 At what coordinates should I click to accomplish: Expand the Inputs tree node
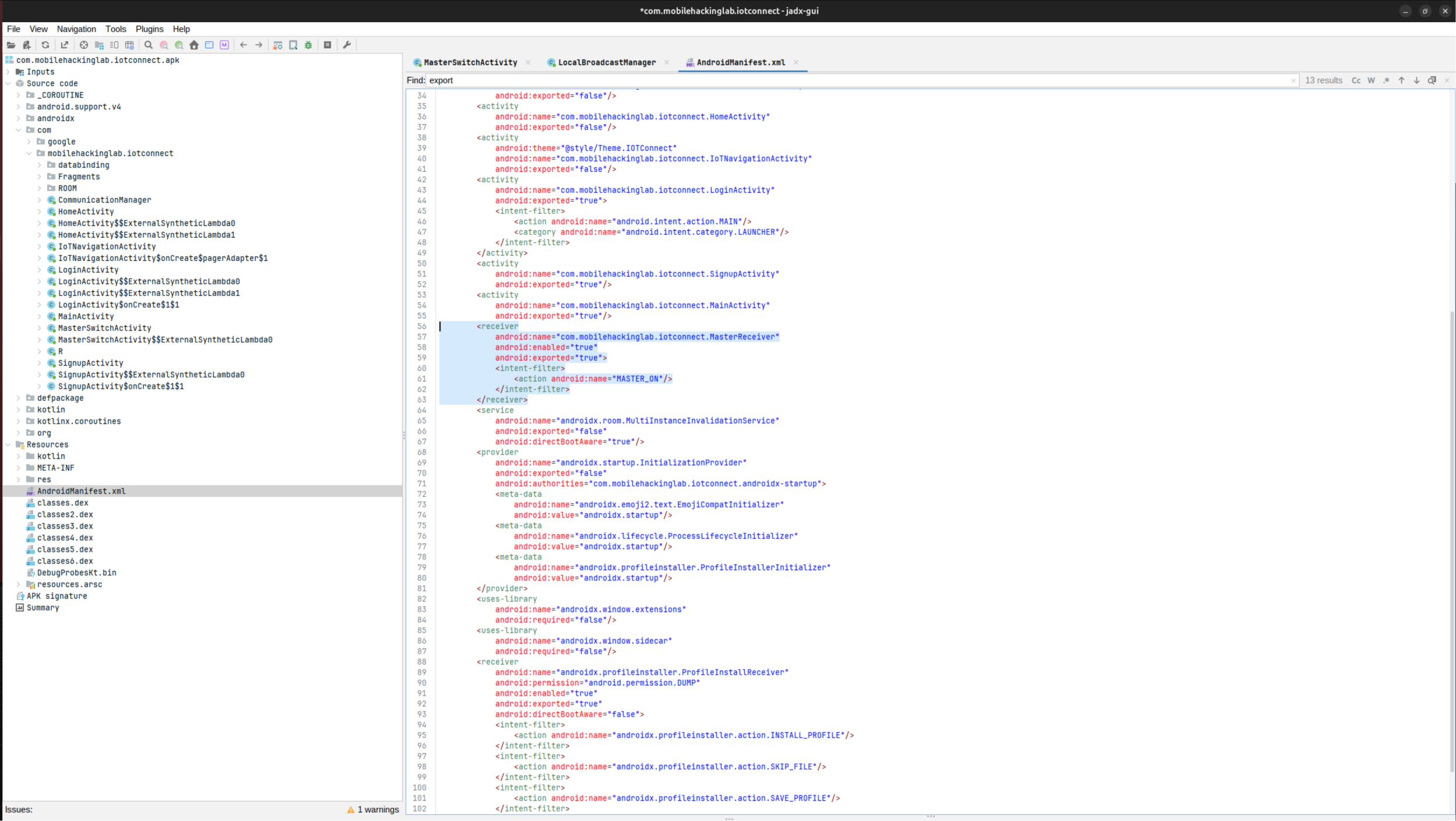coord(8,72)
